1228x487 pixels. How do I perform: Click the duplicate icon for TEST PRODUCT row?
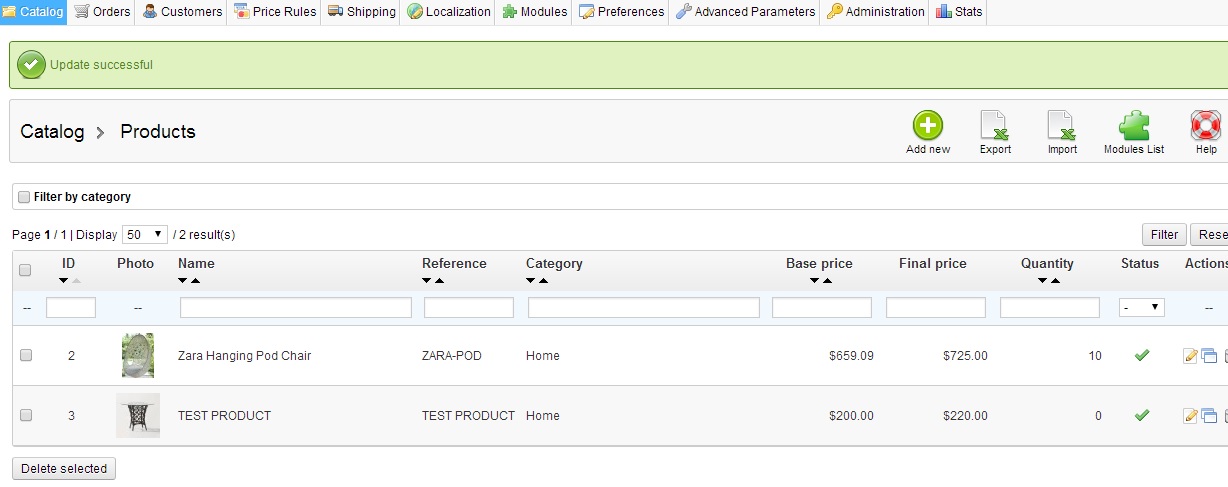1209,416
